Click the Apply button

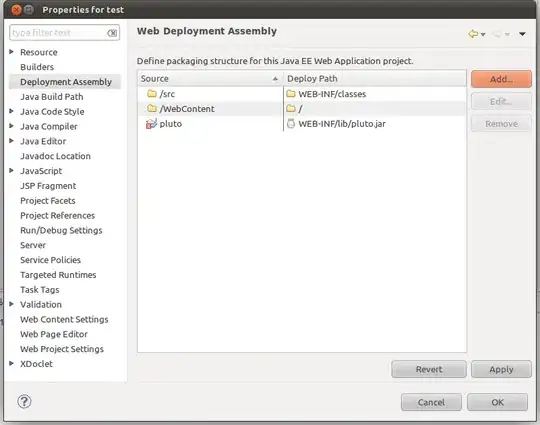pos(501,369)
